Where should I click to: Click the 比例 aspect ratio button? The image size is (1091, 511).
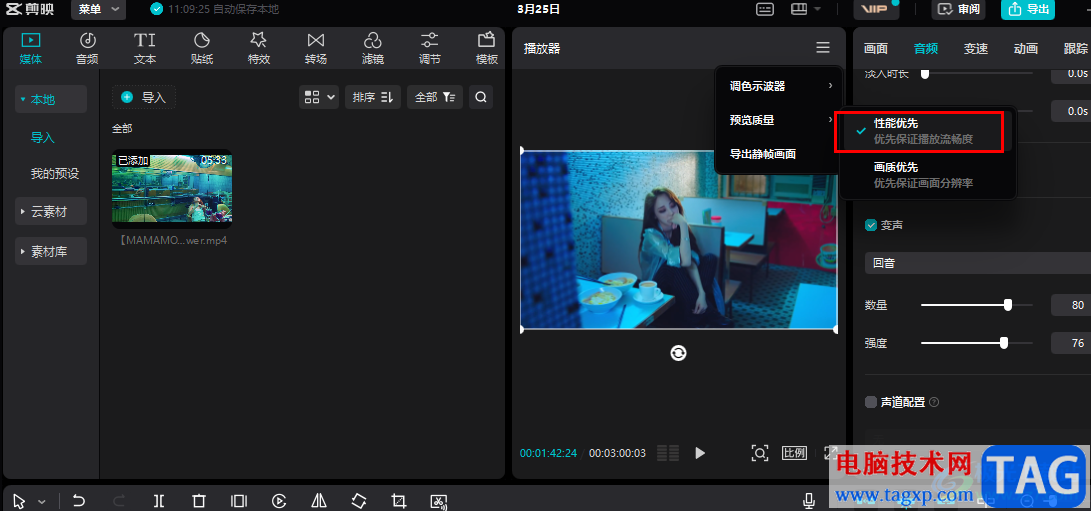795,453
